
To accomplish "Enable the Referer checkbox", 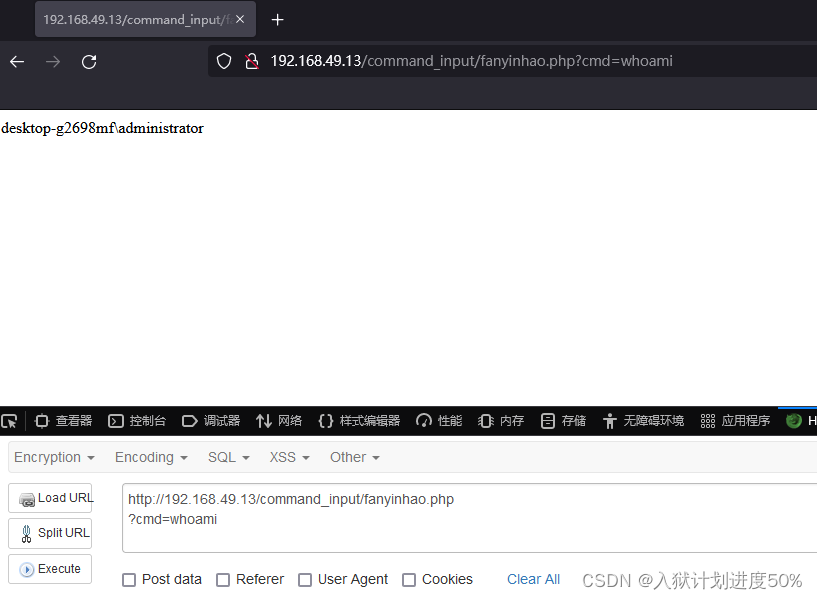I will [223, 580].
